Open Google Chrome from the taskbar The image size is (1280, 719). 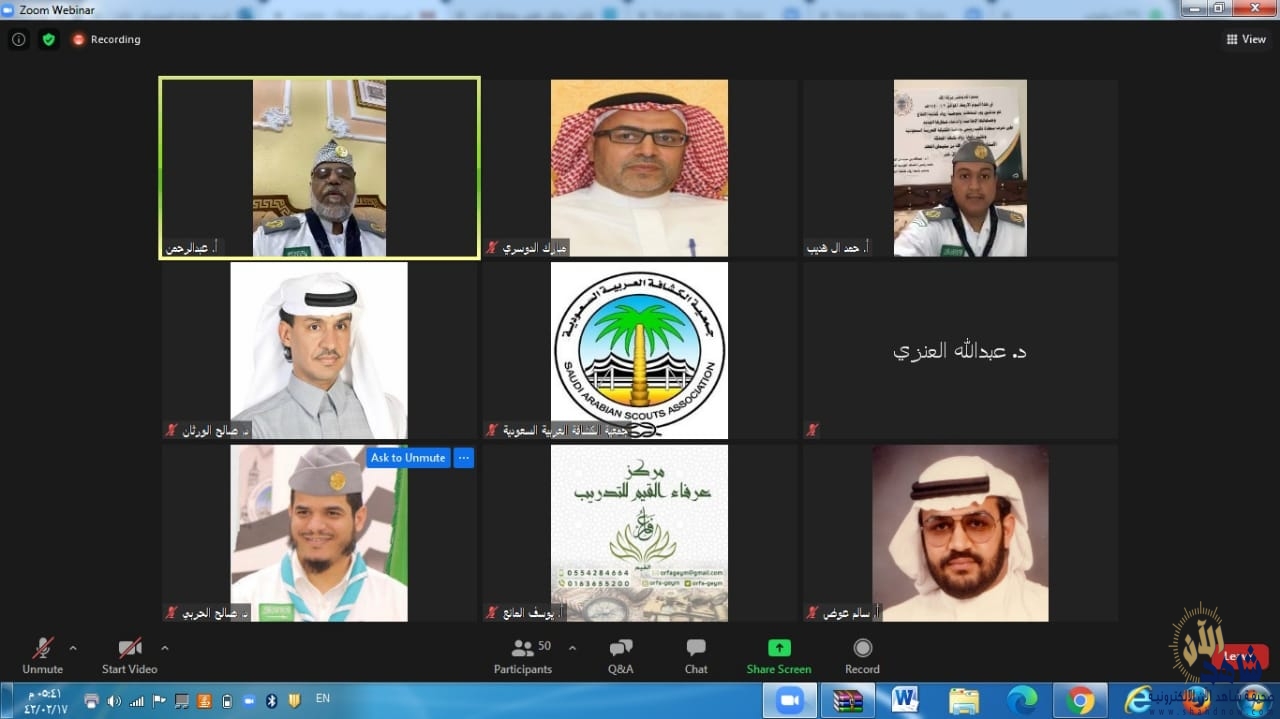point(1080,700)
